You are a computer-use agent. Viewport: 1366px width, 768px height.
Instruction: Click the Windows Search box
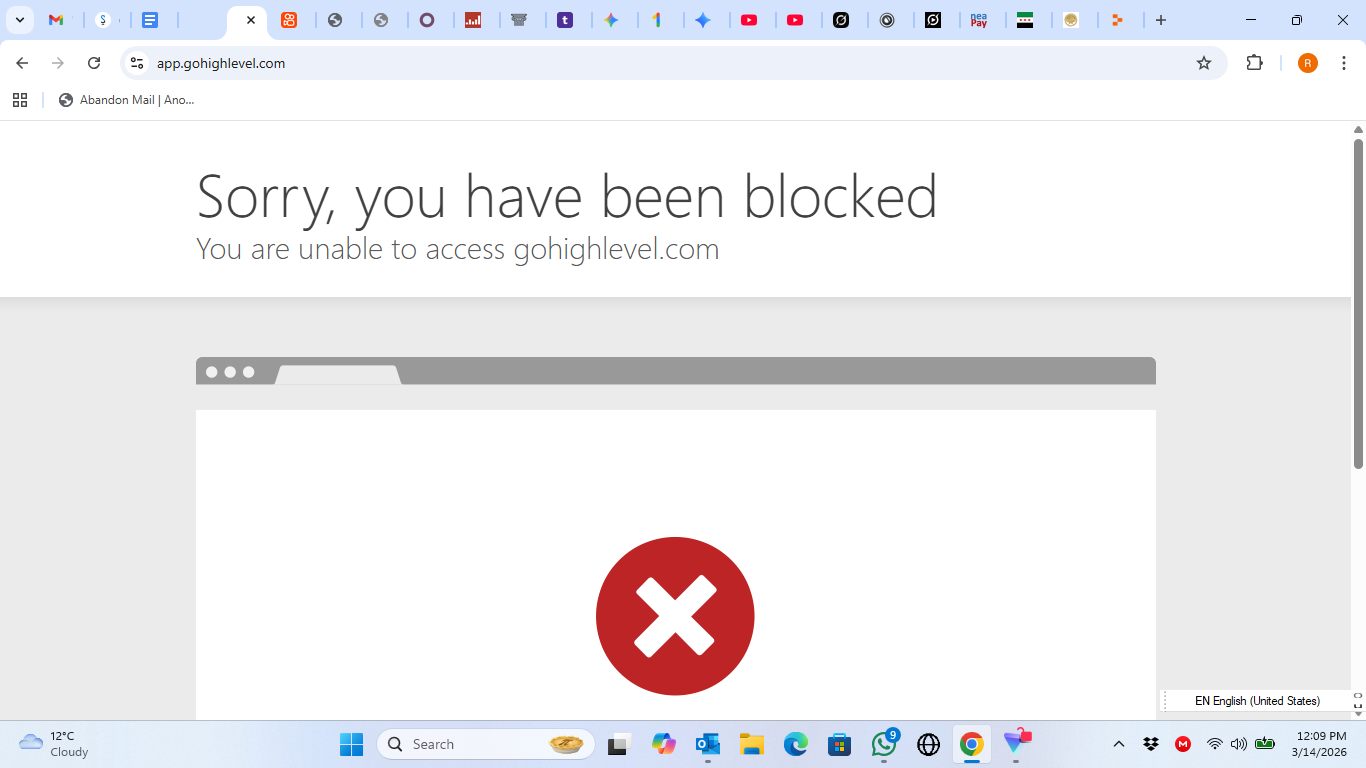(x=486, y=744)
